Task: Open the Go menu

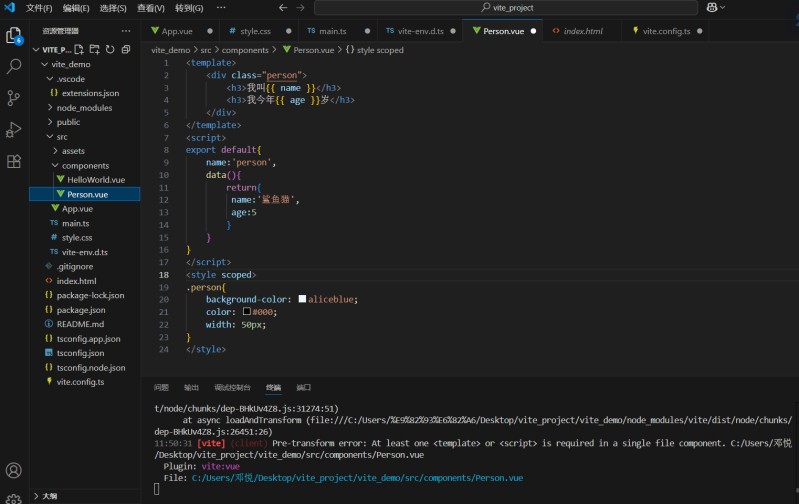Action: (189, 8)
